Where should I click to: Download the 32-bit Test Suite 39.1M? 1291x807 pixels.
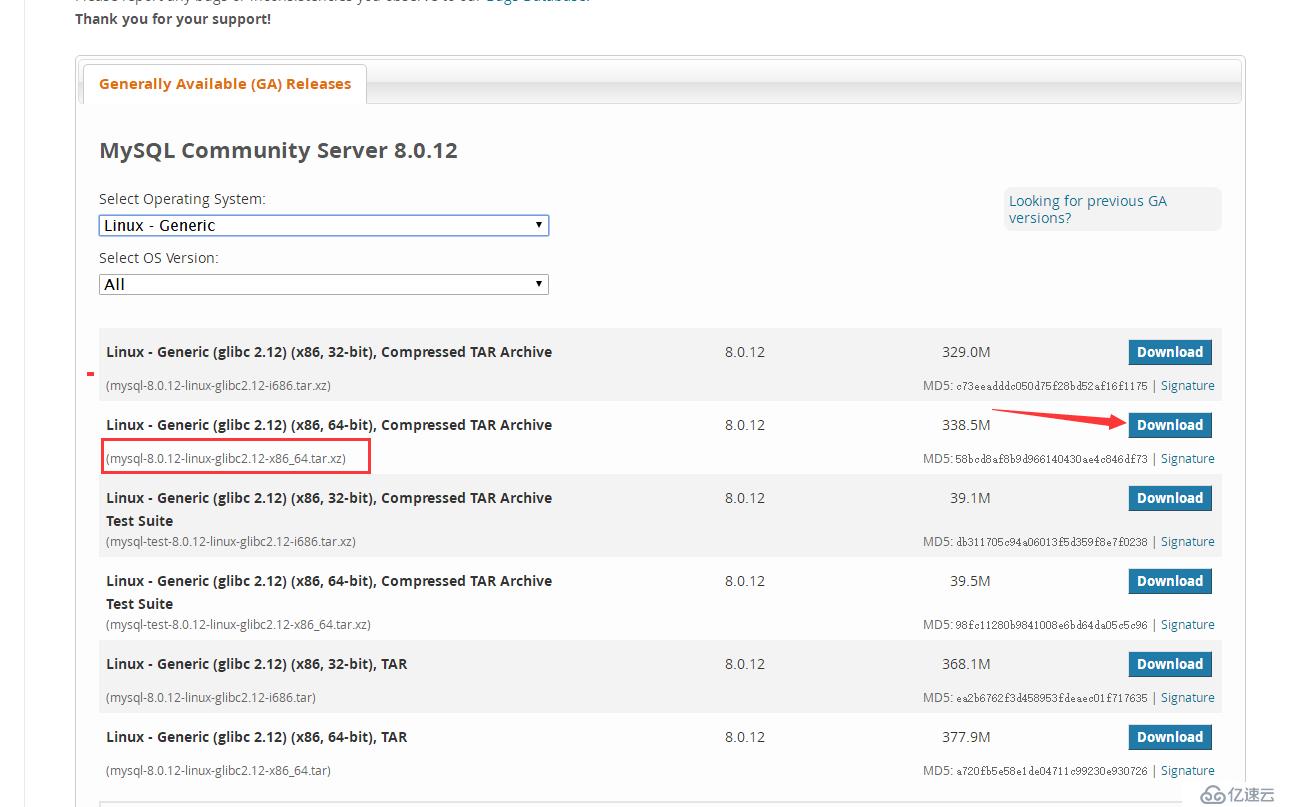click(x=1170, y=498)
